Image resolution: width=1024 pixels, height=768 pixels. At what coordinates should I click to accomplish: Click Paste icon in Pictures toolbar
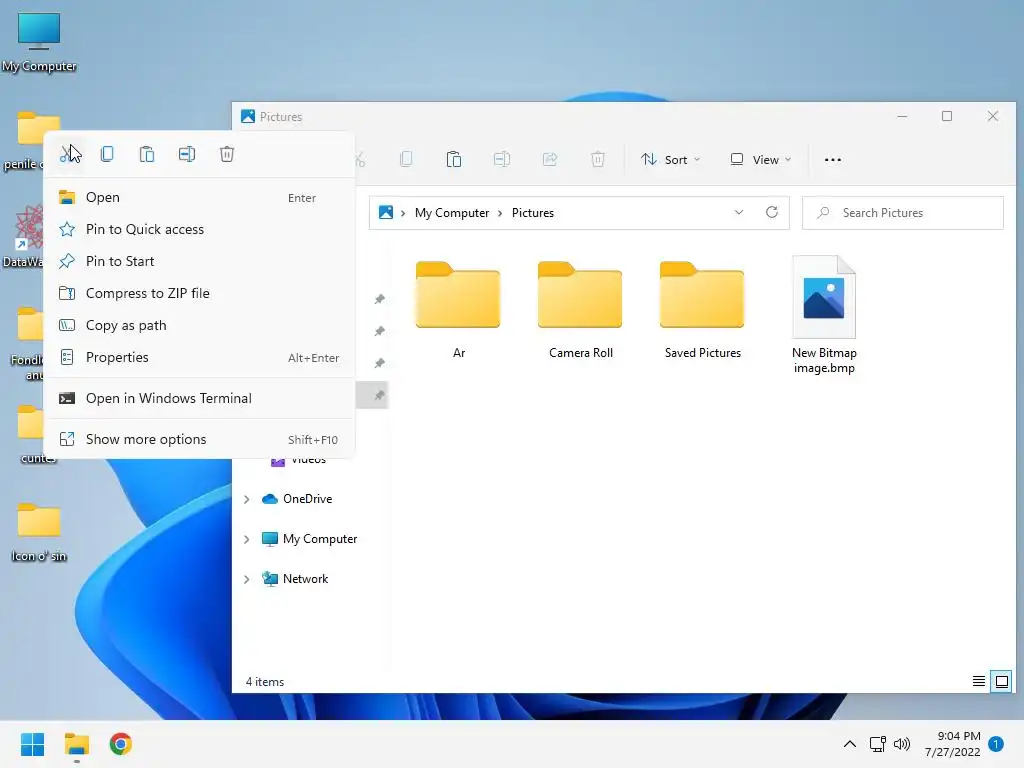point(454,159)
